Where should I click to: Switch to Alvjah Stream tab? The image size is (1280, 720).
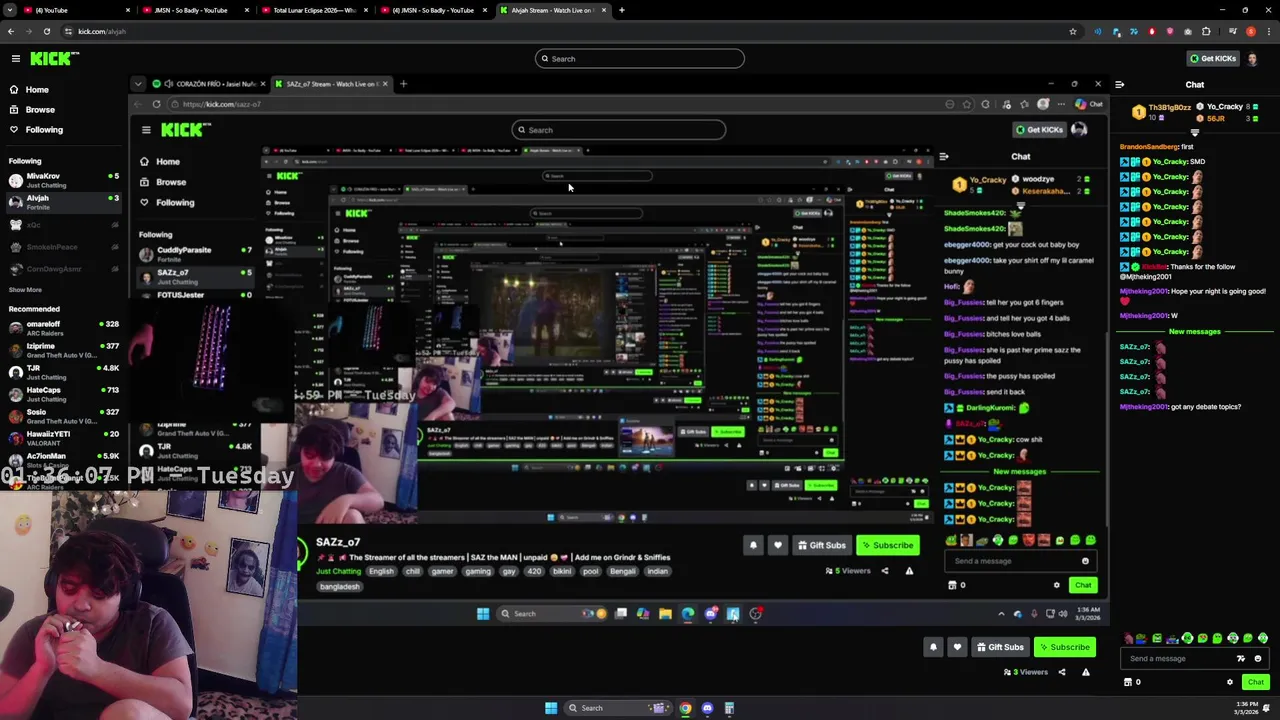point(552,10)
